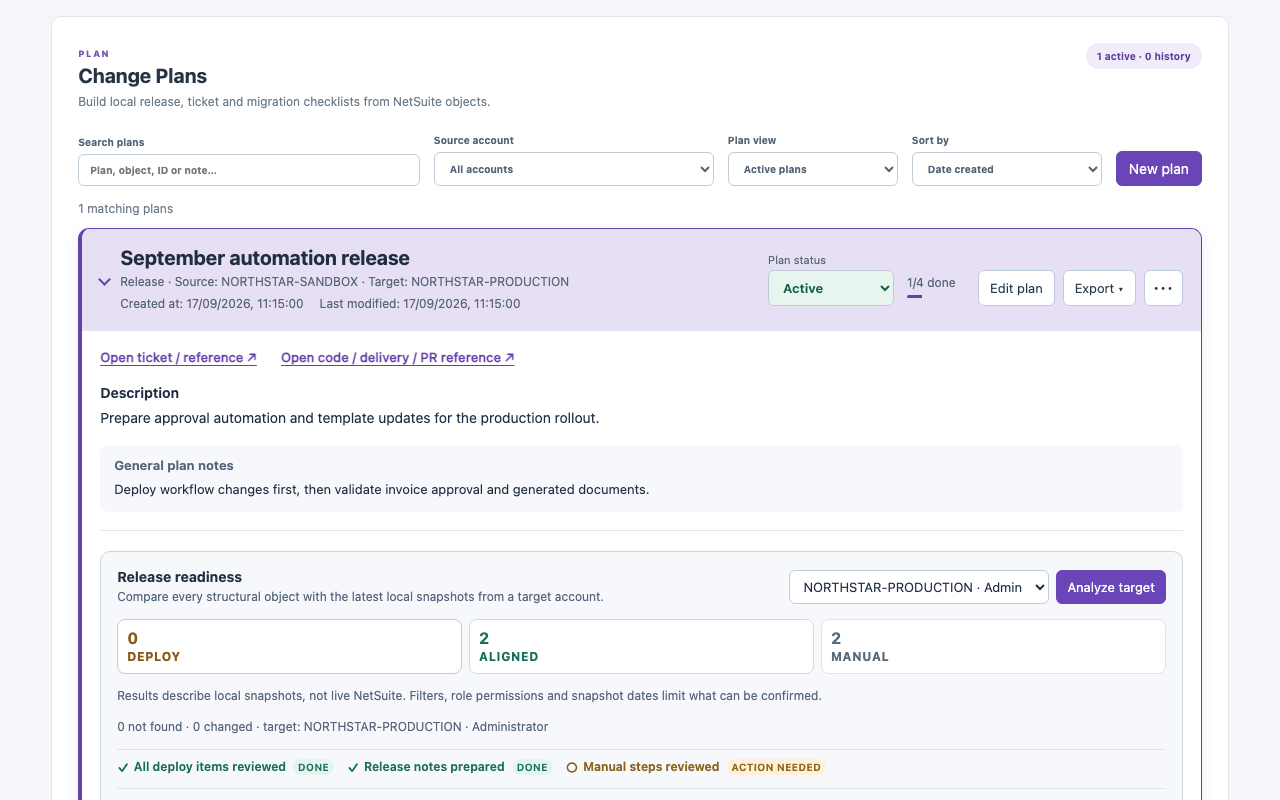
Task: Open the ticket / reference link
Action: pyautogui.click(x=179, y=357)
